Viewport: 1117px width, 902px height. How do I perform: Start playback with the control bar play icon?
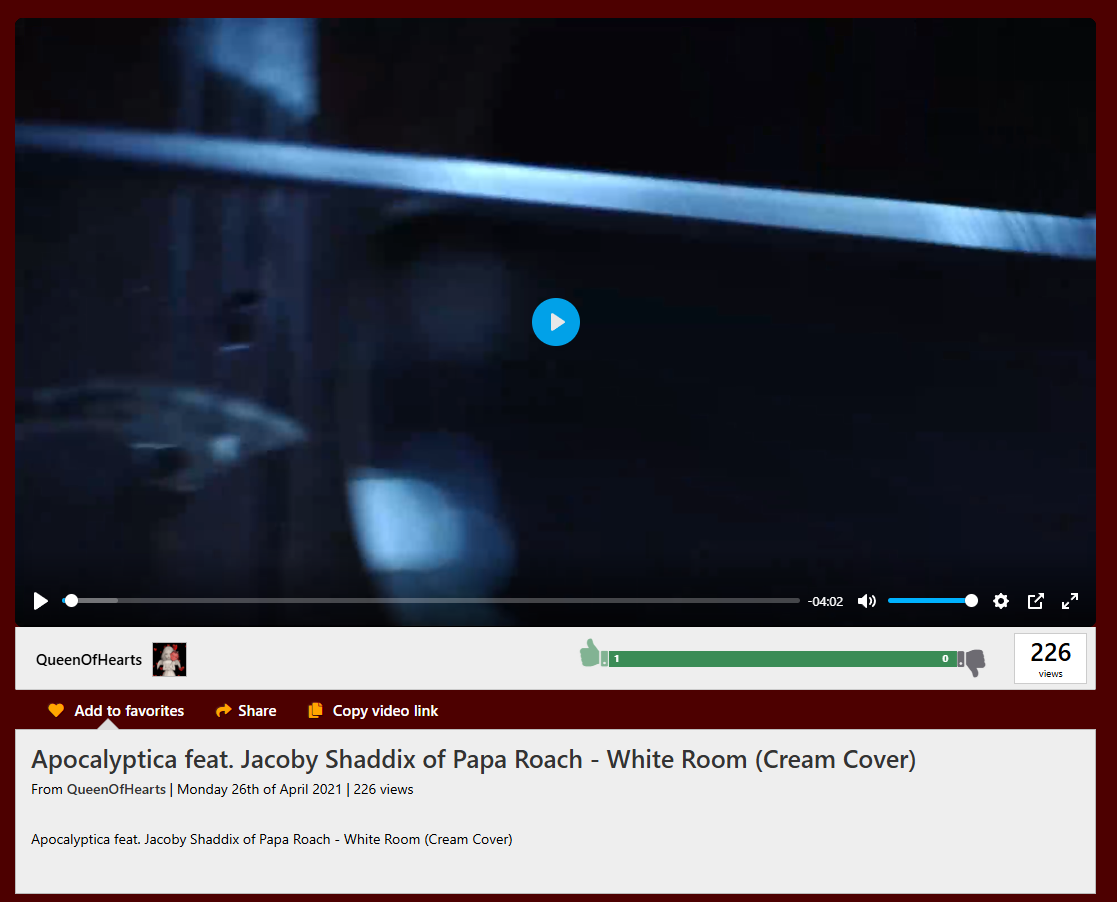41,601
